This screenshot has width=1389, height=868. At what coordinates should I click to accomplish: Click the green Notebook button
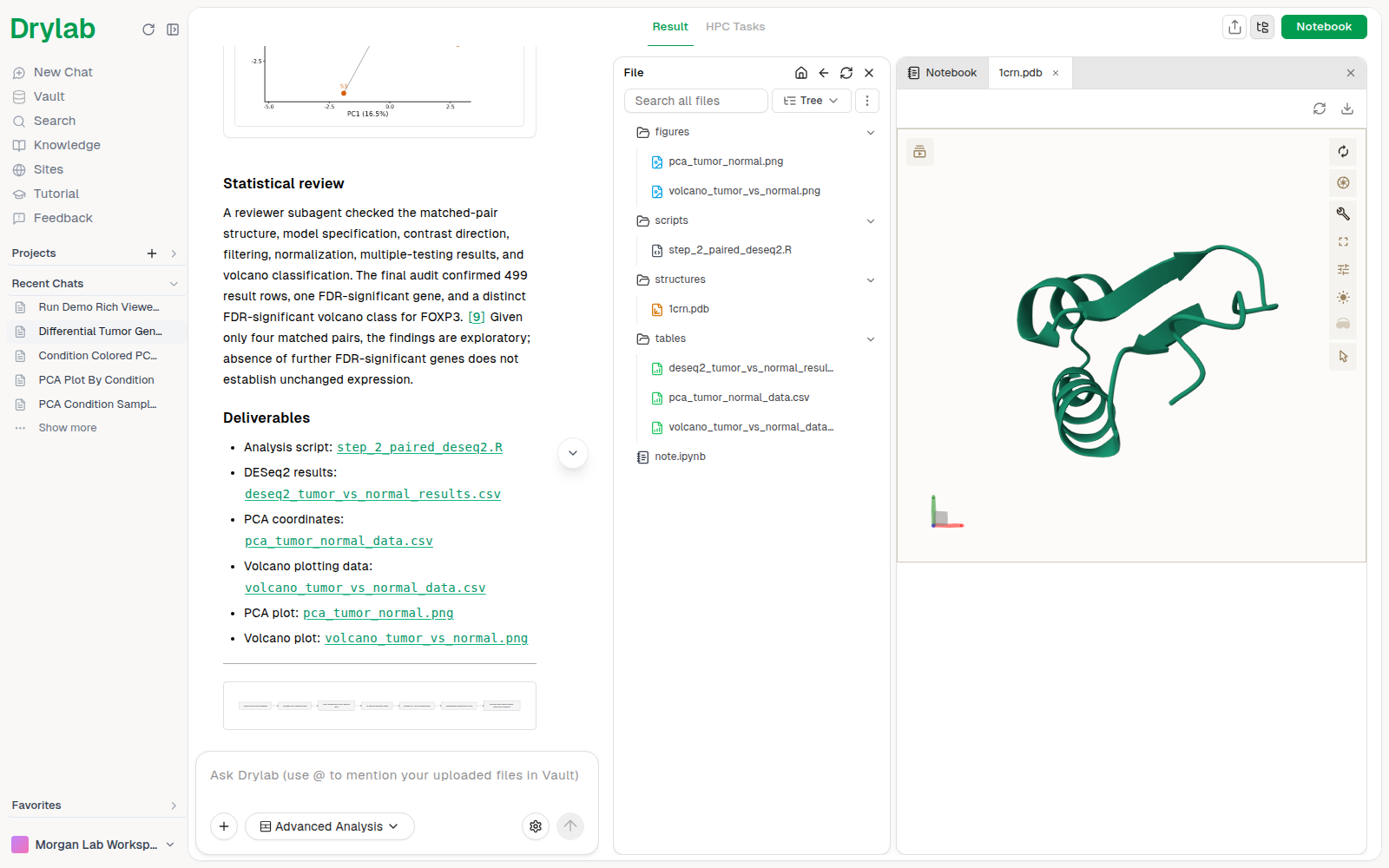pos(1324,27)
